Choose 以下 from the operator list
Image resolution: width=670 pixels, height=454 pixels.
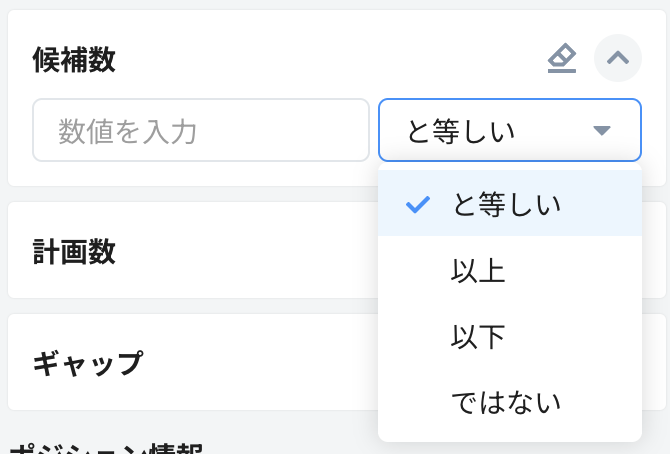478,337
